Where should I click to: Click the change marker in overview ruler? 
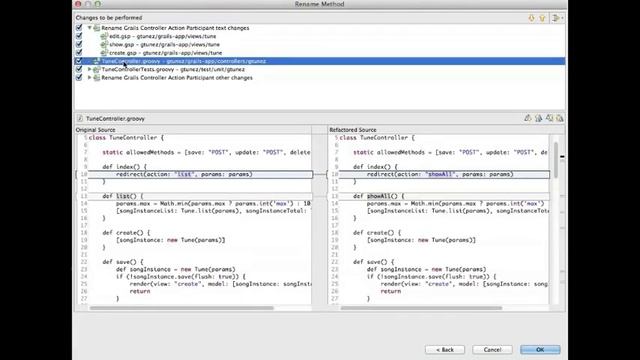[562, 156]
